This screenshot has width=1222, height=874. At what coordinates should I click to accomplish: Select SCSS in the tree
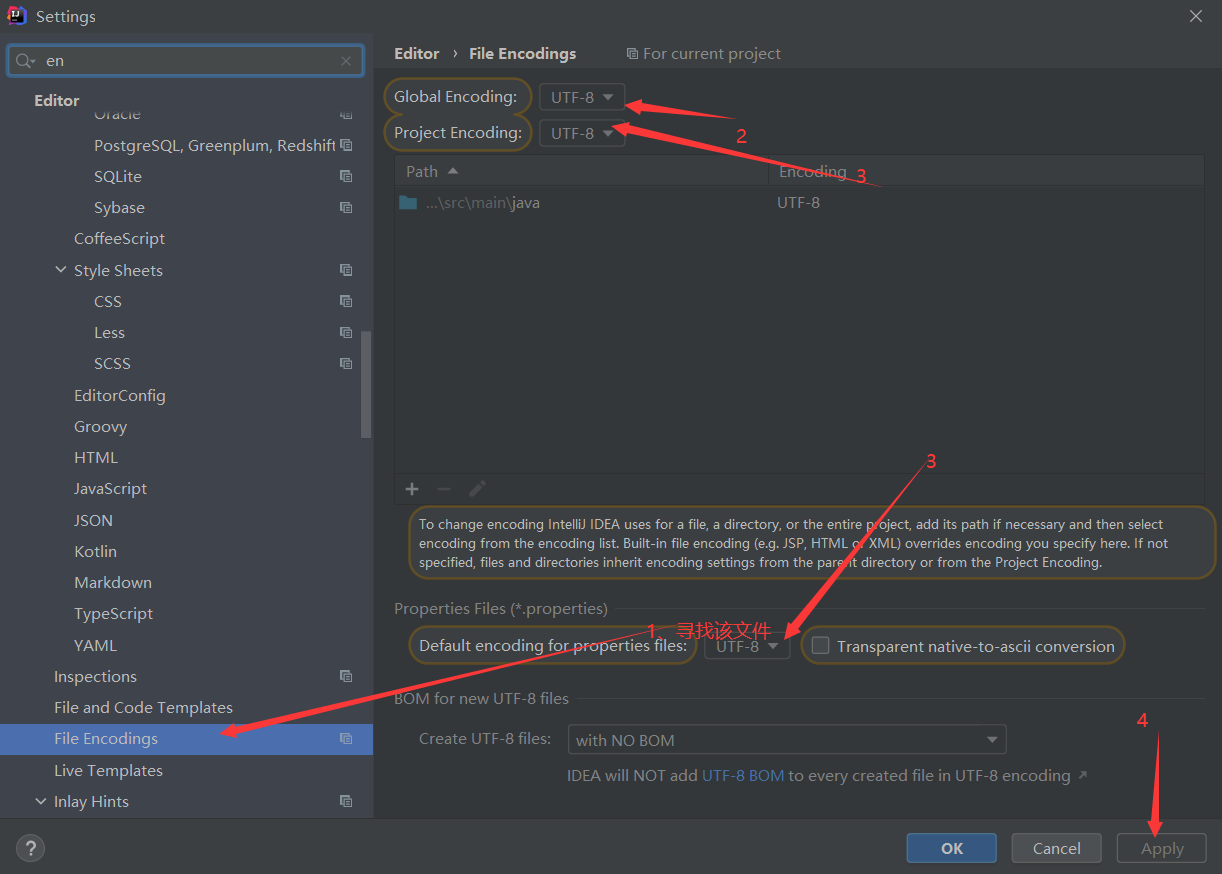[x=112, y=364]
